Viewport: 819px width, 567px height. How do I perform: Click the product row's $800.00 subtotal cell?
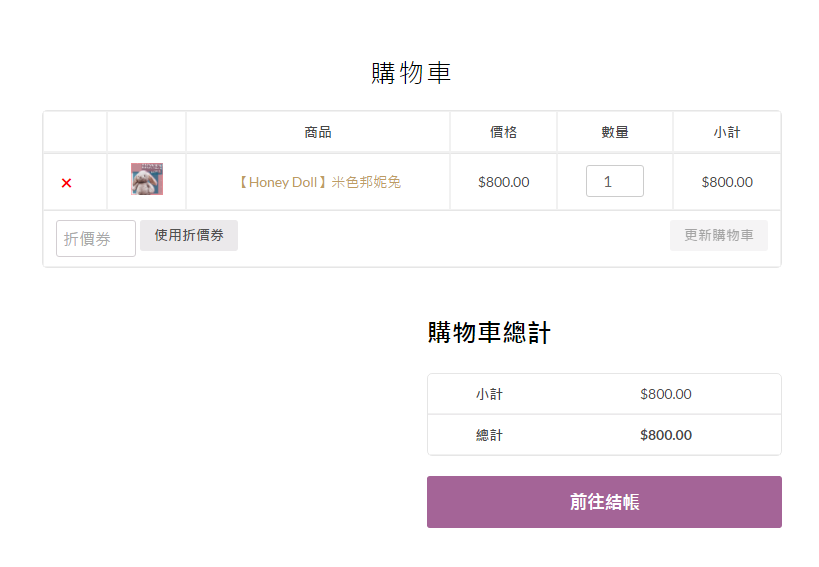[726, 182]
